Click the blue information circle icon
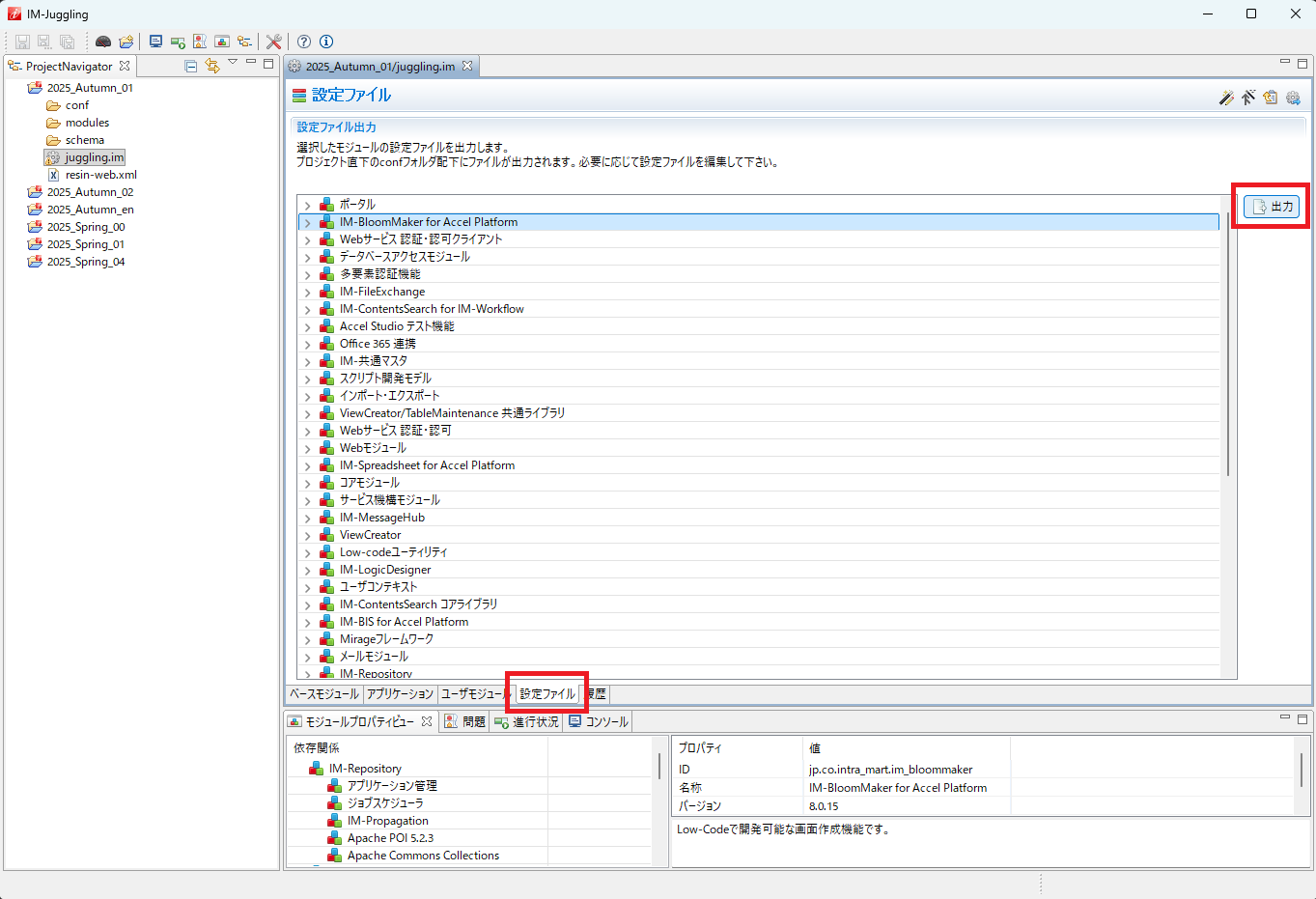This screenshot has height=899, width=1316. click(x=326, y=42)
